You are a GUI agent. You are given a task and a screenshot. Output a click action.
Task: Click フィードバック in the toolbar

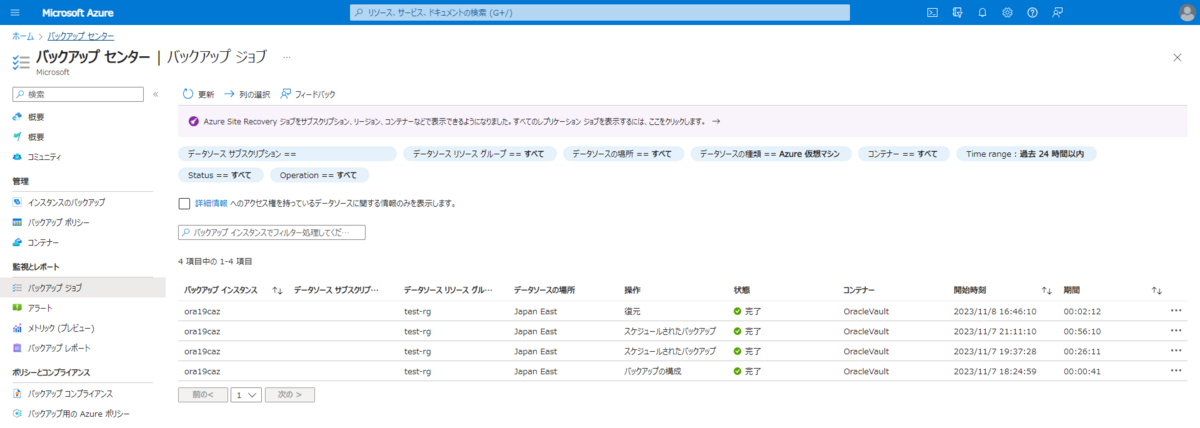(308, 94)
